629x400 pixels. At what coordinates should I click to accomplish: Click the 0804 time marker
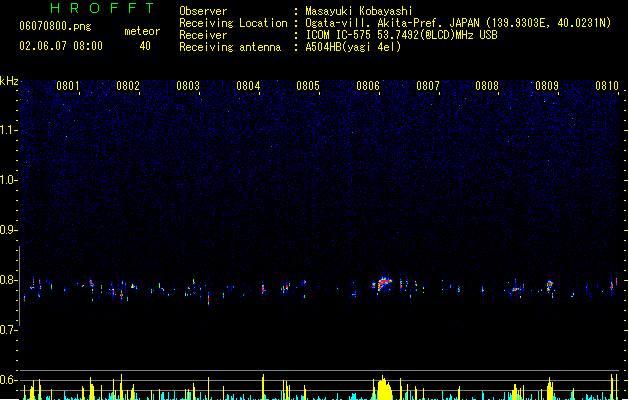pyautogui.click(x=248, y=86)
